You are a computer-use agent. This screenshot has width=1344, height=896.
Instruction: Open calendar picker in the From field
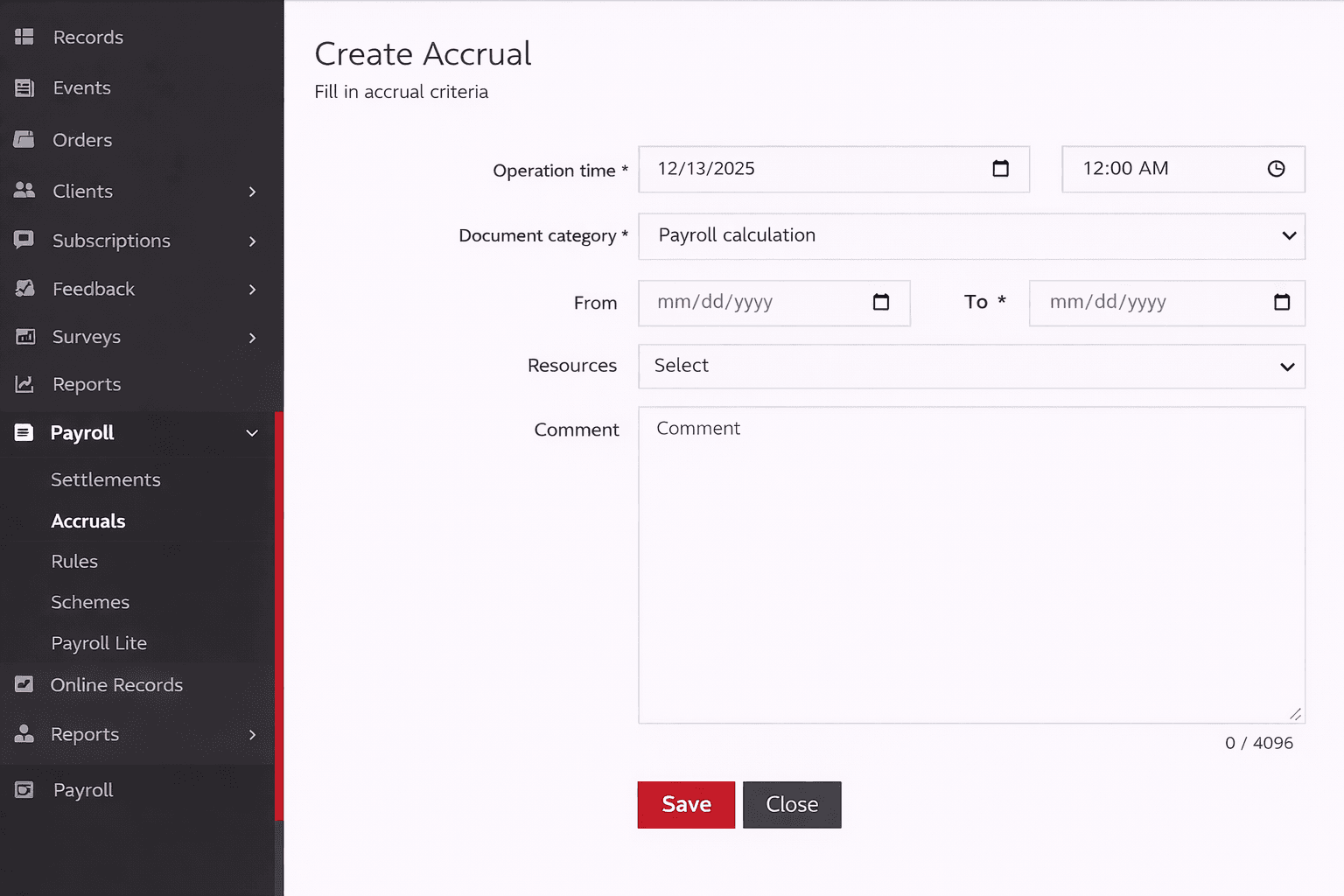pos(880,303)
